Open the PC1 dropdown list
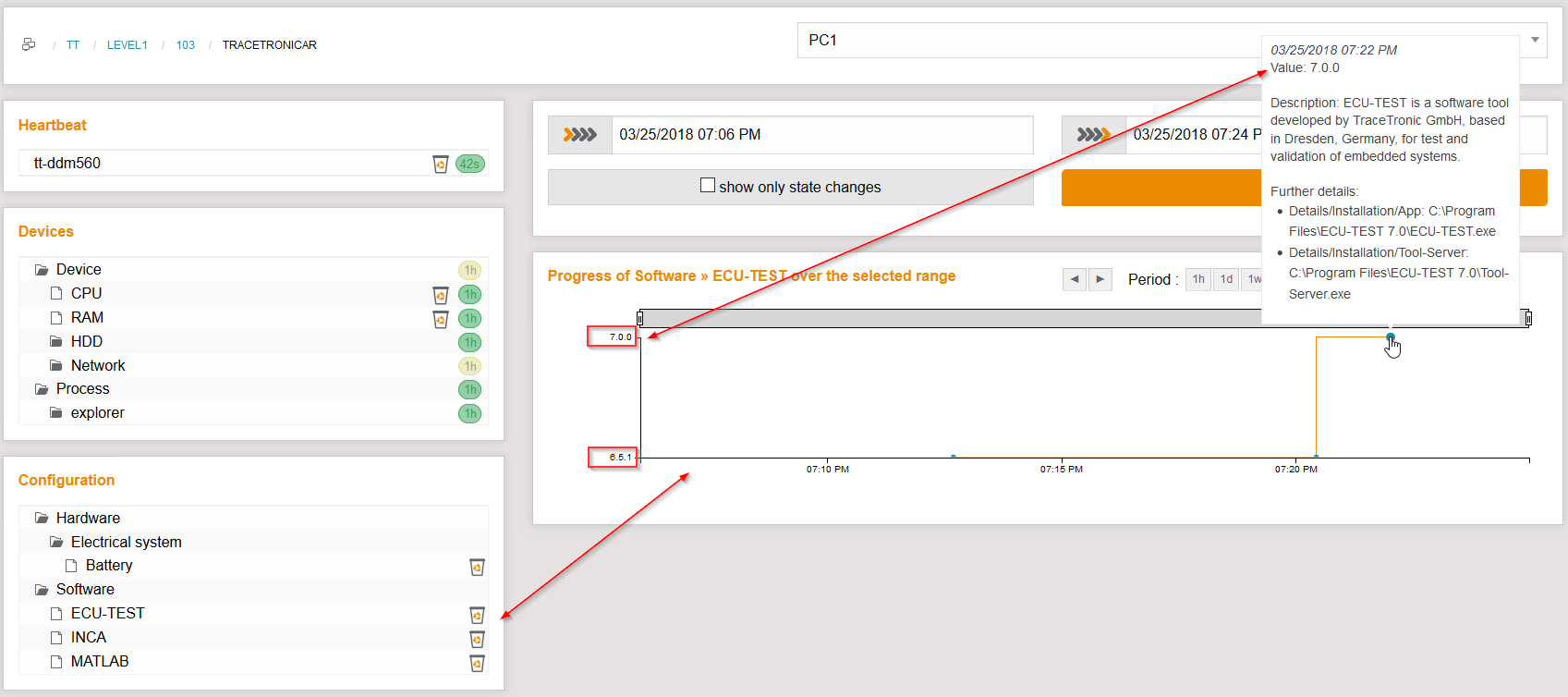 (x=1534, y=40)
